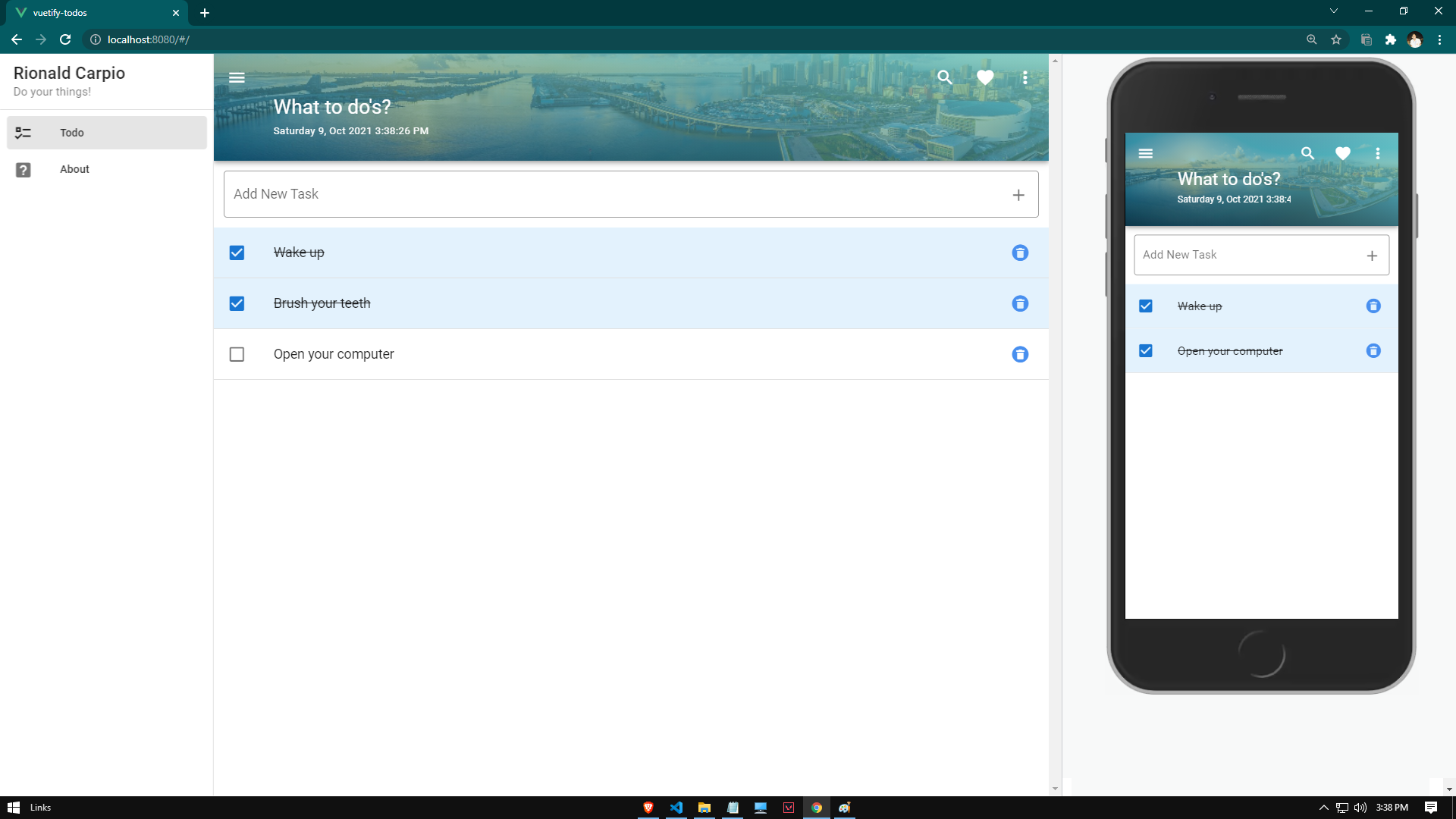
Task: Bookmark this page with the star icon
Action: click(1336, 39)
